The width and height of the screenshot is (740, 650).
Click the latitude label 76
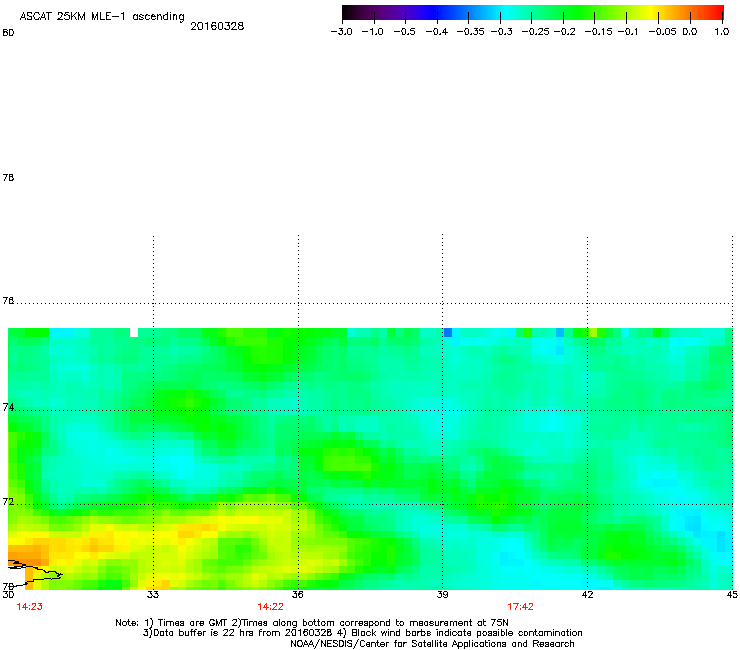pos(8,301)
